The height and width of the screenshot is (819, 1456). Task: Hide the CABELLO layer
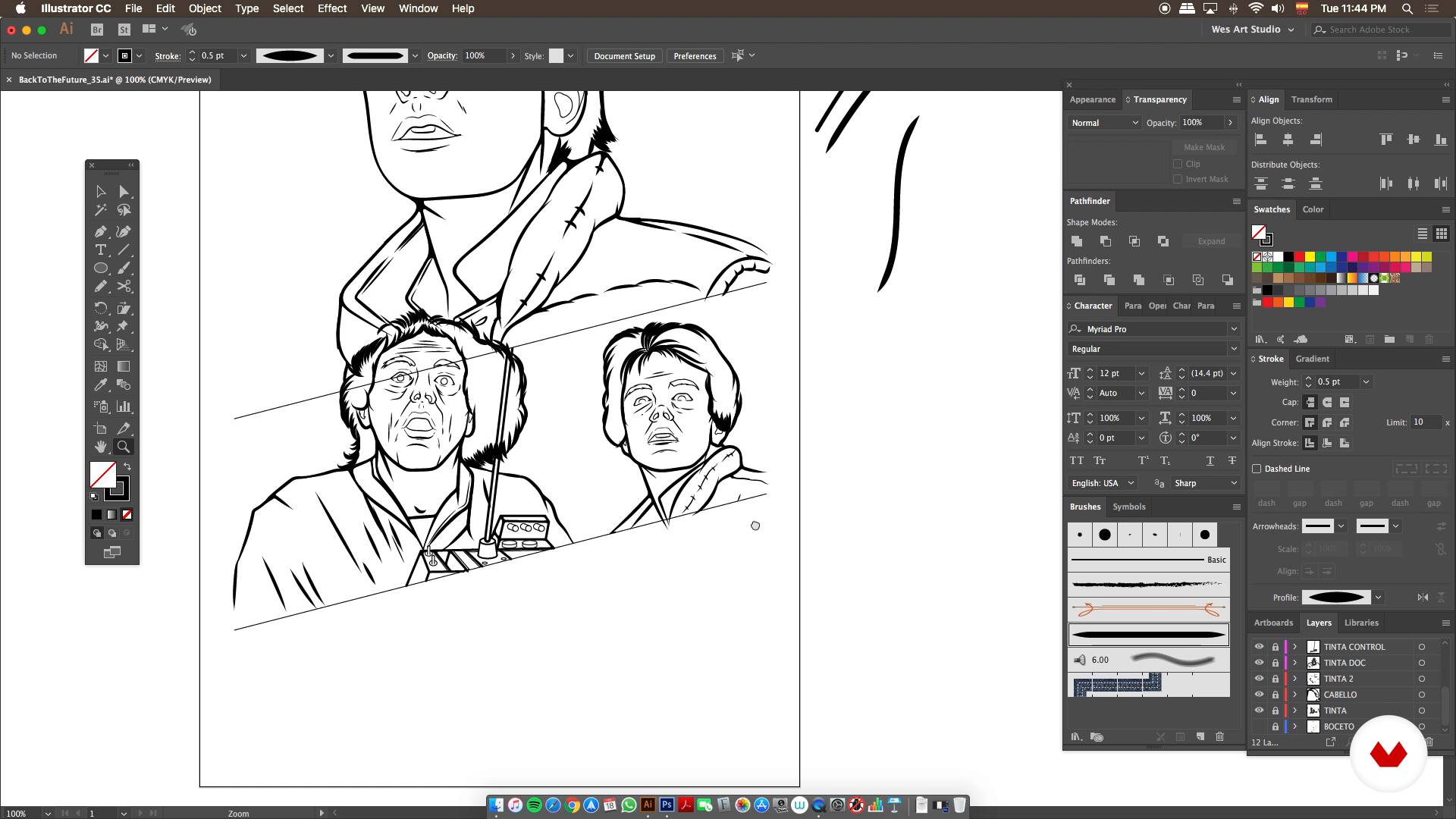point(1260,695)
